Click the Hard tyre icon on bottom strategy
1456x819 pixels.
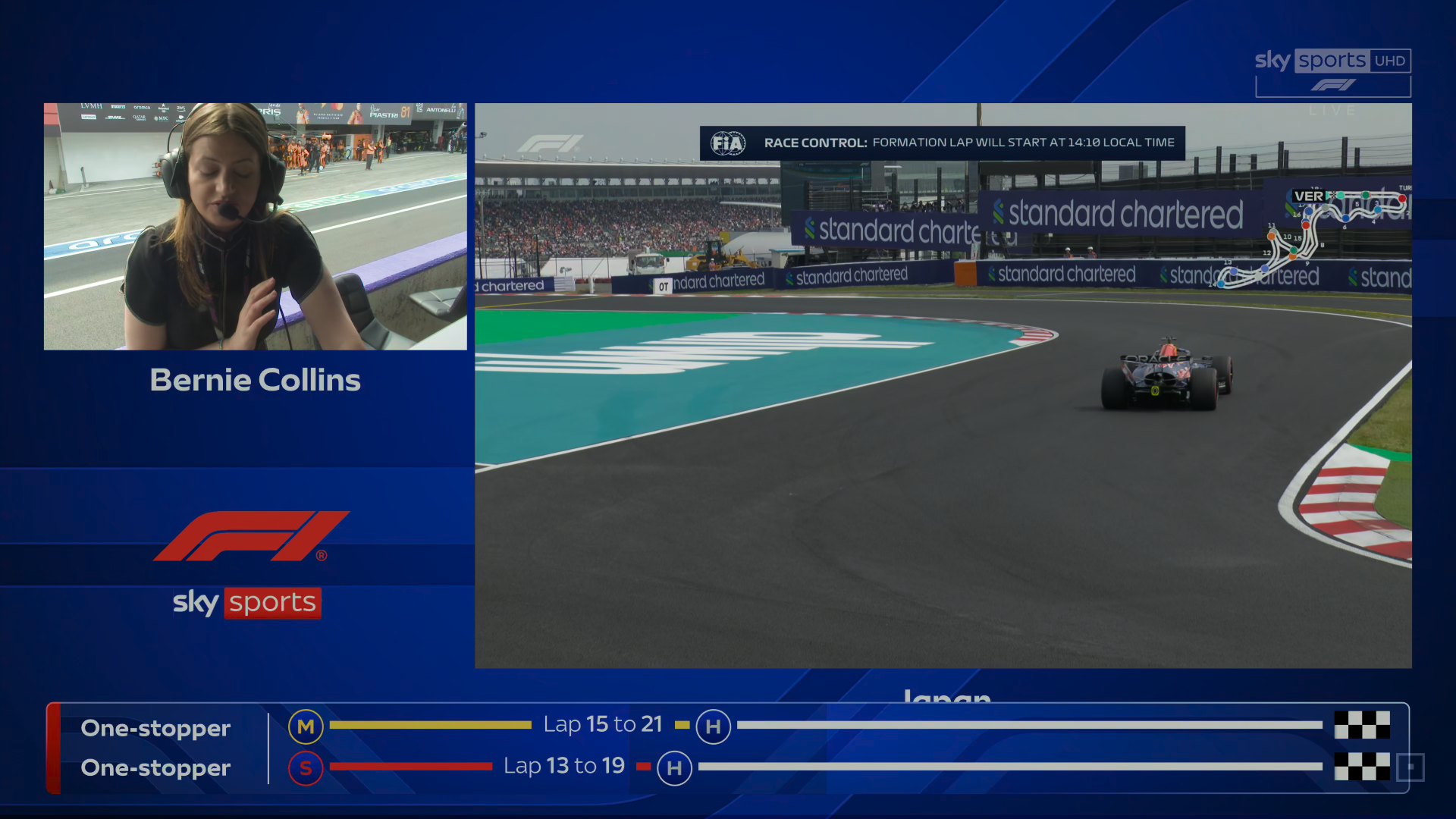[x=674, y=768]
